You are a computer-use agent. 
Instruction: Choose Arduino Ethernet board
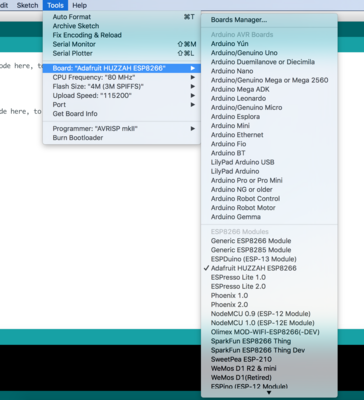pyautogui.click(x=269, y=135)
